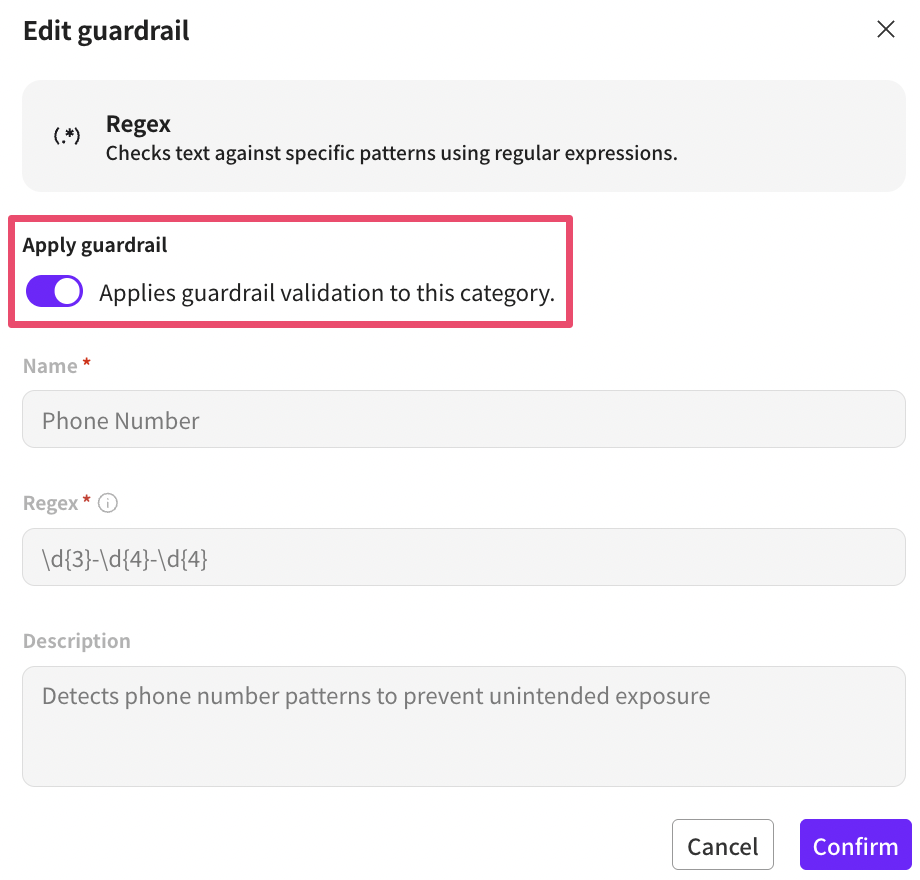Screen dimensions: 920x880
Task: Click the Name field label
Action: tap(50, 366)
